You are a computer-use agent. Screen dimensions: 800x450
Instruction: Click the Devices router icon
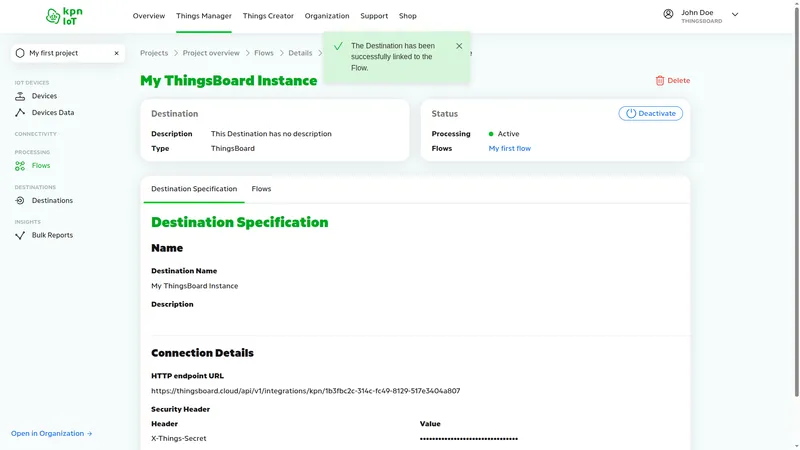point(20,96)
